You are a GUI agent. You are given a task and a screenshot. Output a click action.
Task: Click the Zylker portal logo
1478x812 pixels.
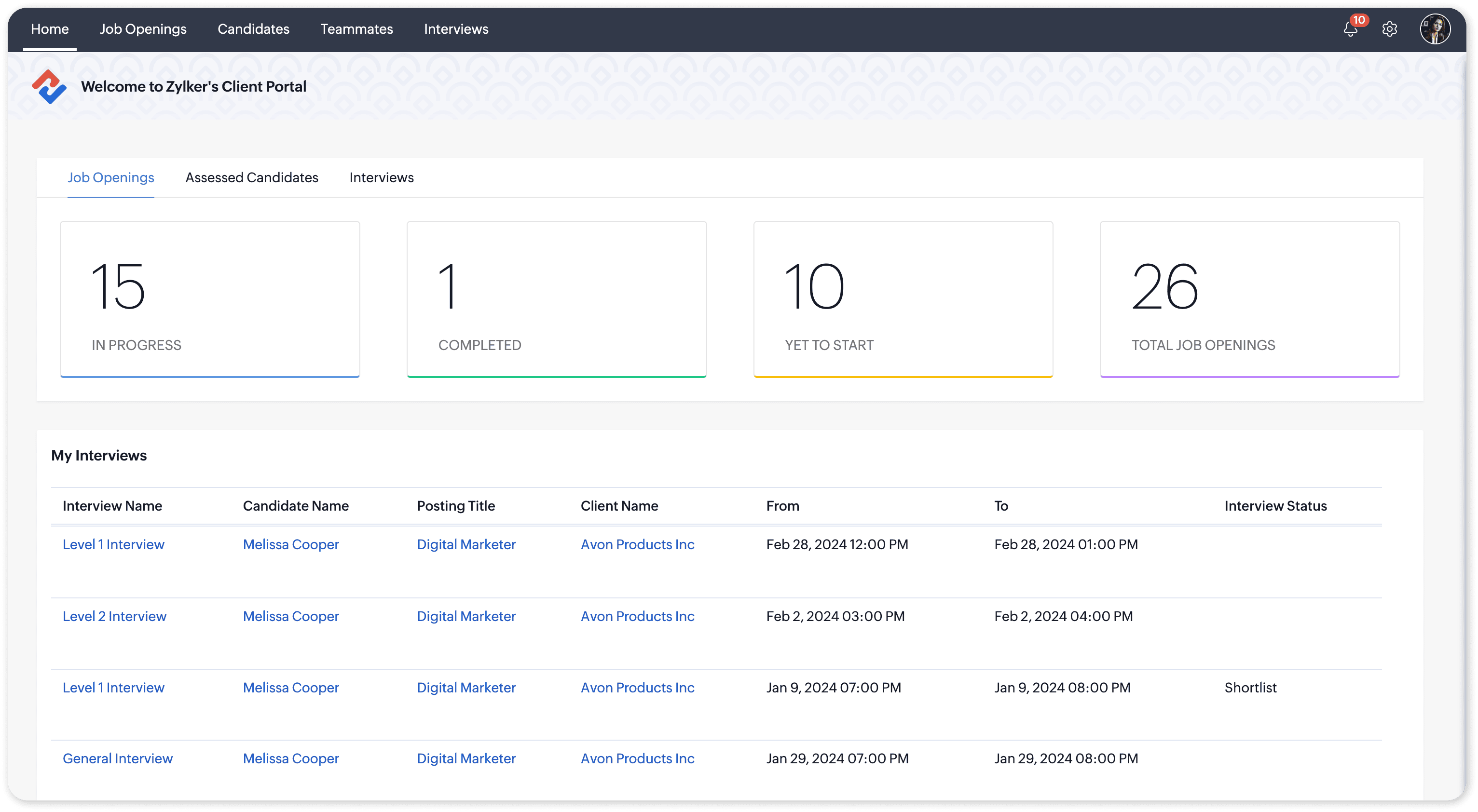(x=49, y=87)
